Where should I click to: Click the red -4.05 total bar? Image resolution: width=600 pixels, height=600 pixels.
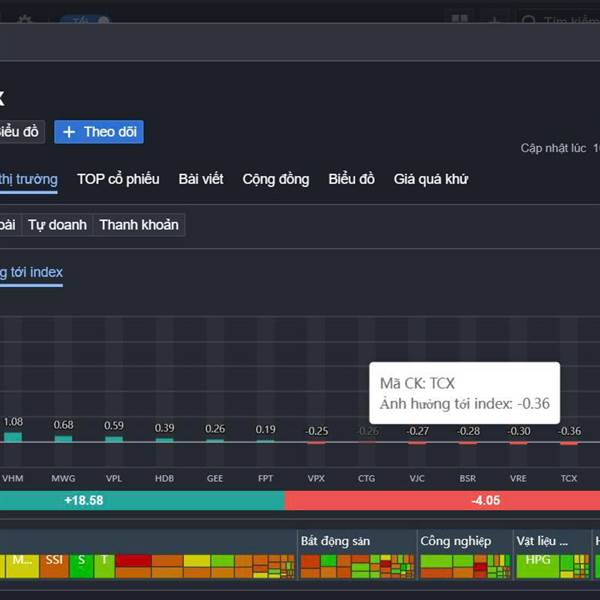[x=442, y=500]
